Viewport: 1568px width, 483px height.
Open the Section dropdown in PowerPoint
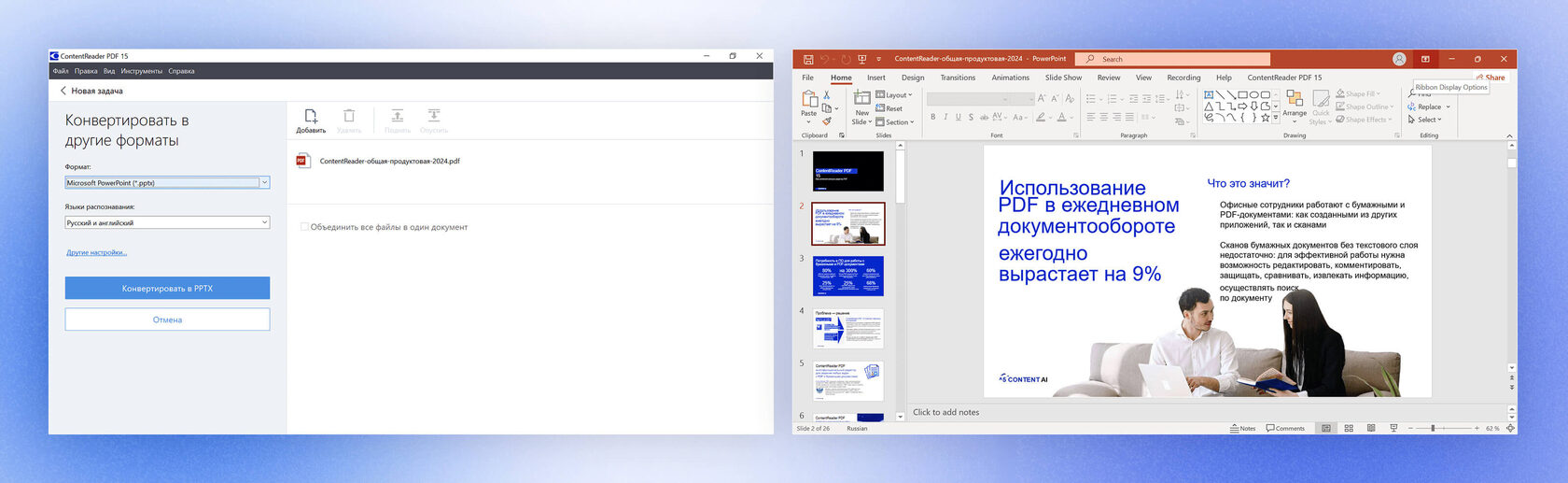click(896, 122)
